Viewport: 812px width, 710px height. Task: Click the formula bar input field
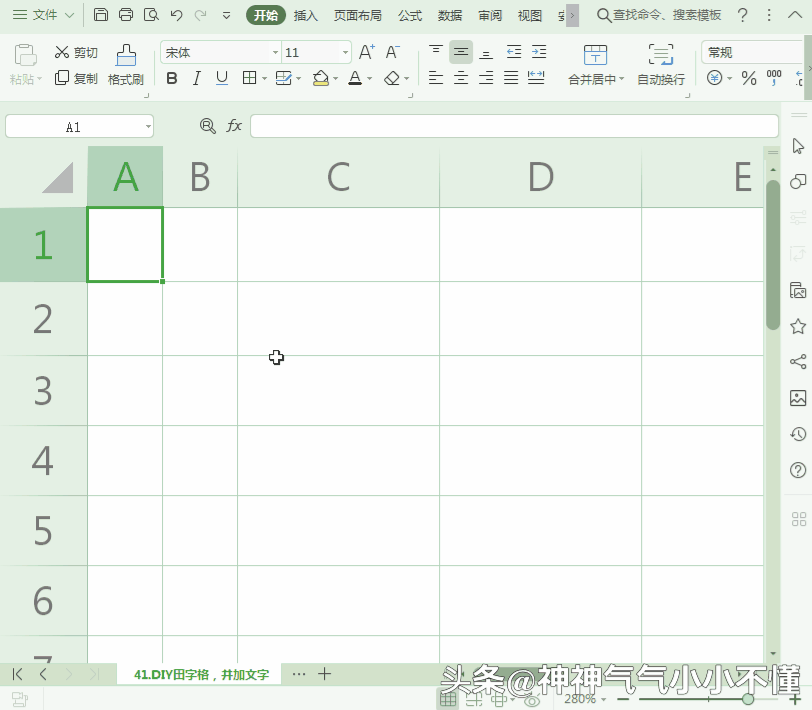(x=514, y=126)
